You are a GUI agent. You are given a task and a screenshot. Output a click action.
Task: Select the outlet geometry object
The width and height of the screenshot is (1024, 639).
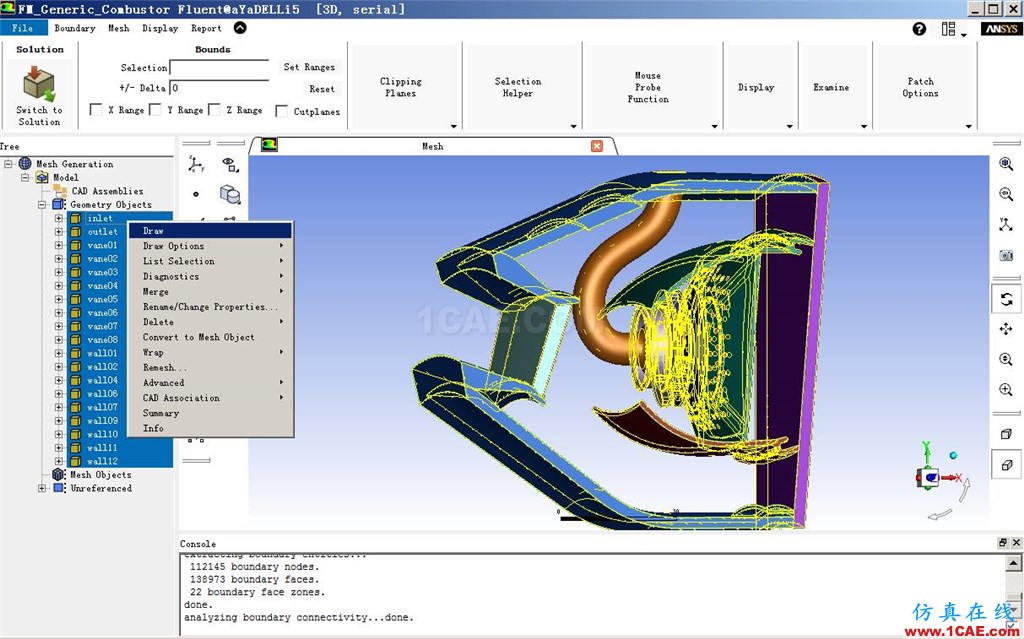(x=103, y=232)
